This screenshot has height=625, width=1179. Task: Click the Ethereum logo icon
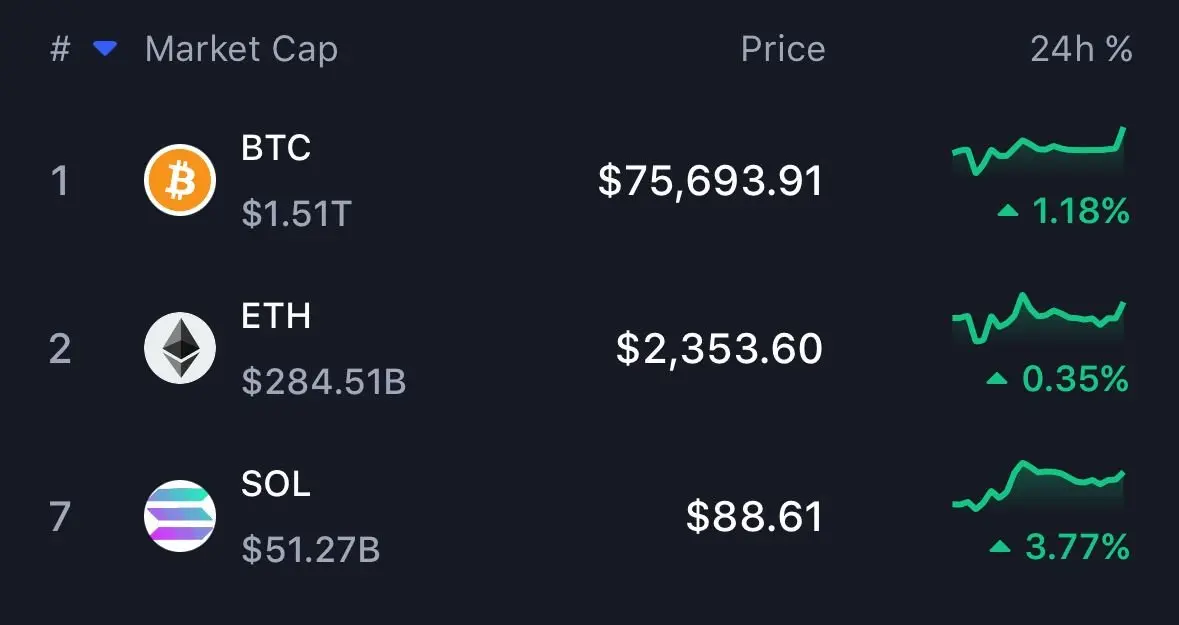180,348
